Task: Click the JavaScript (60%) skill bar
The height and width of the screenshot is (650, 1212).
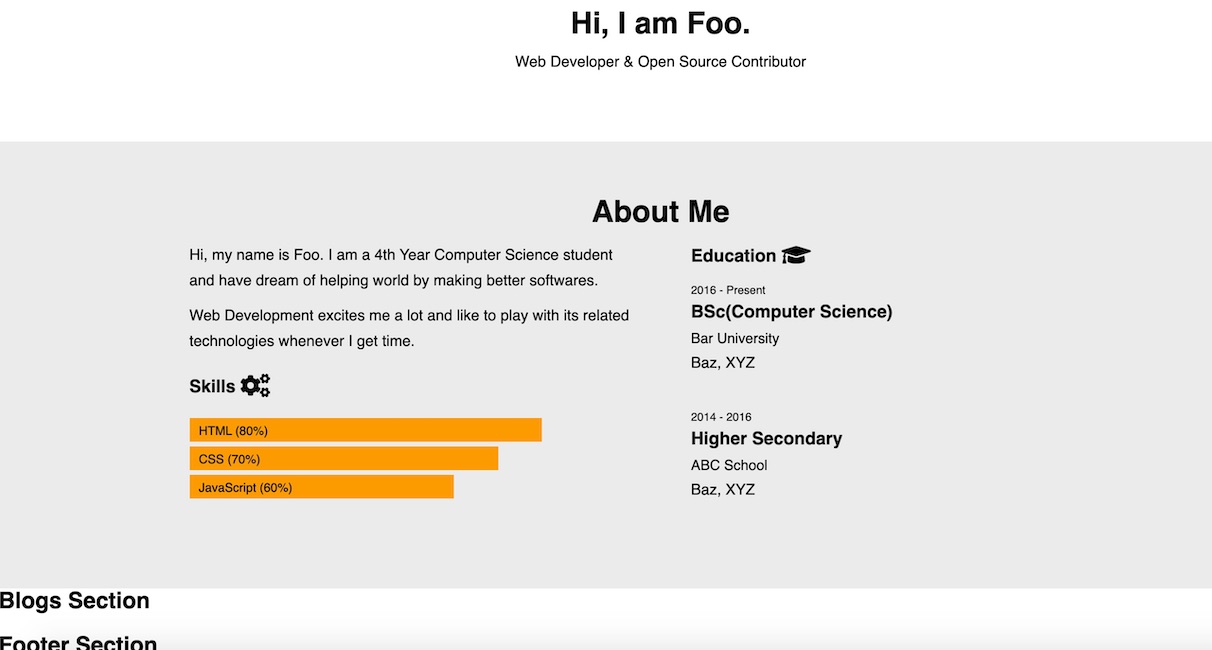Action: click(321, 487)
